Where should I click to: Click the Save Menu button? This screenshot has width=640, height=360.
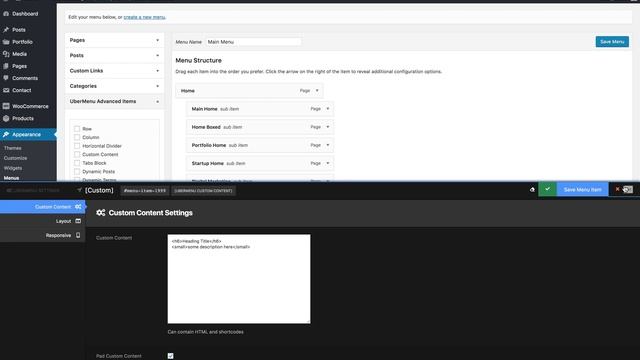[612, 42]
